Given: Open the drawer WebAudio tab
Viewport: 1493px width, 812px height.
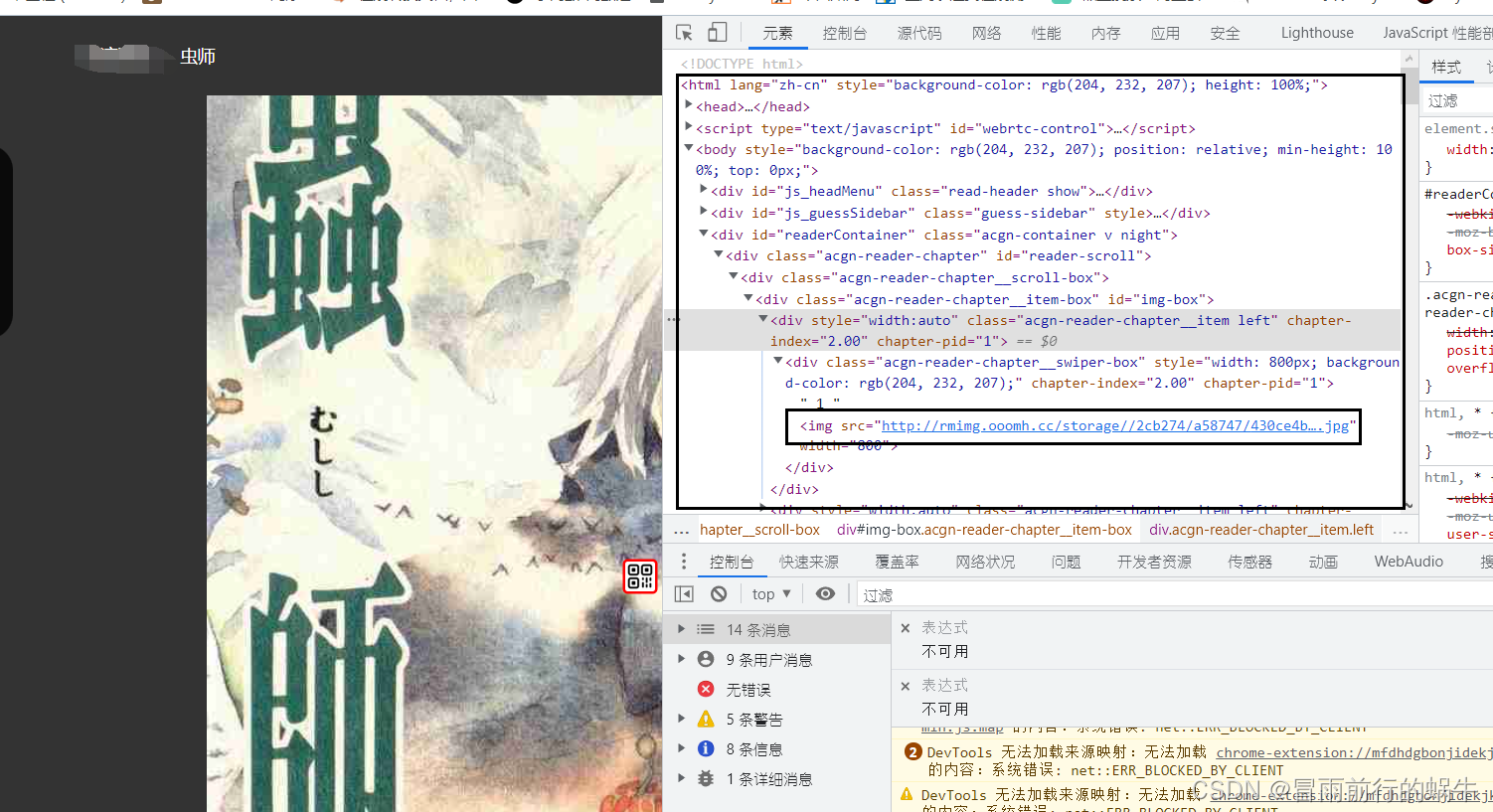Looking at the screenshot, I should 1409,562.
